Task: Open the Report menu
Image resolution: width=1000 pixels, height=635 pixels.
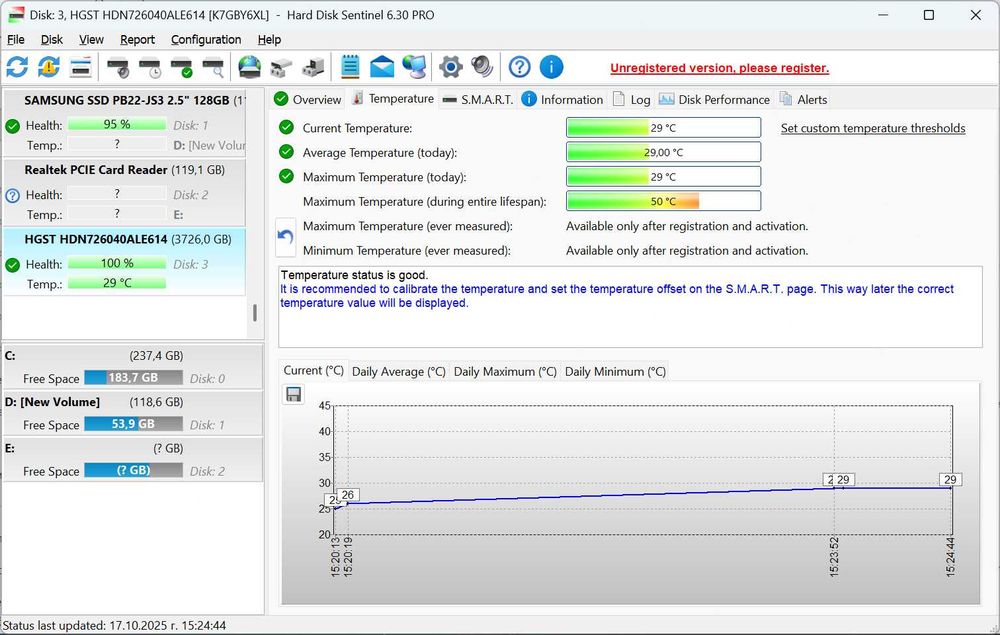Action: coord(137,39)
